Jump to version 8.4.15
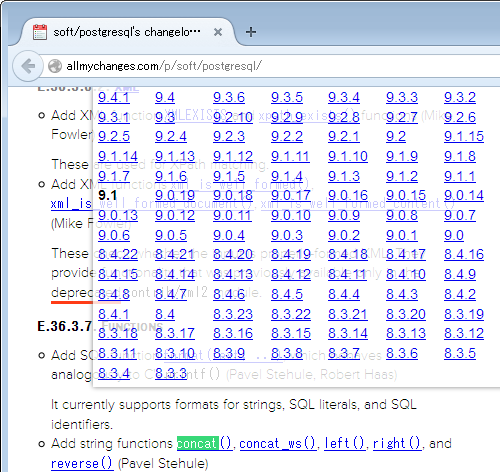Screen dimensions: 500x472 (x=118, y=275)
